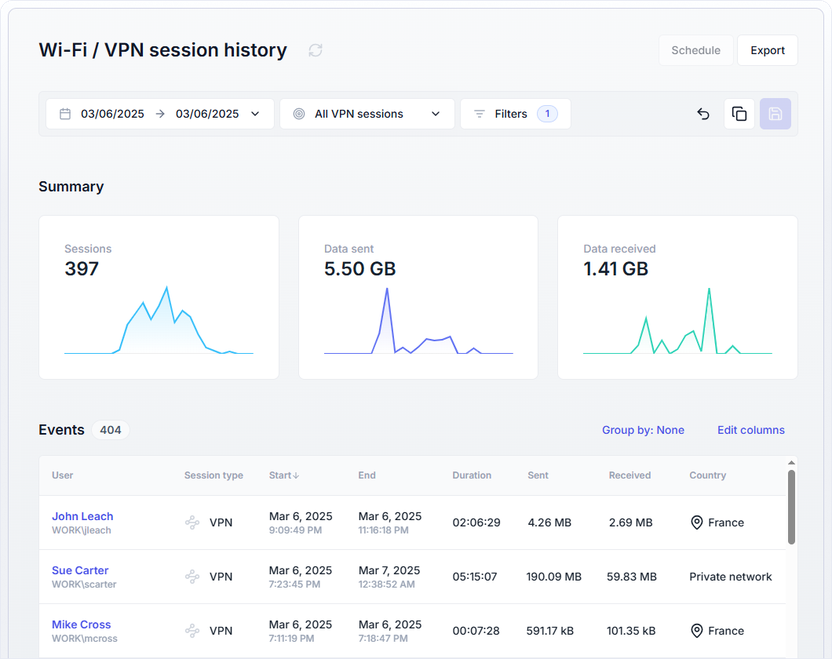Open John Leach user link
The height and width of the screenshot is (659, 832).
click(x=82, y=516)
